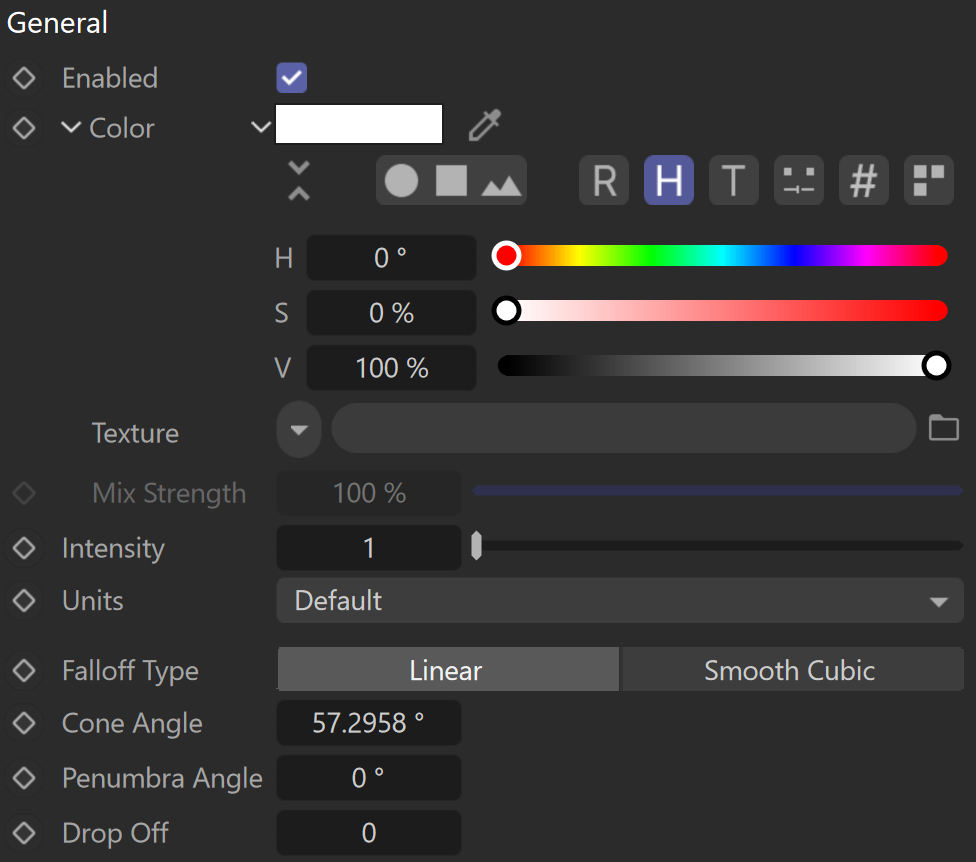
Task: Show the color mixer sliders icon
Action: coord(799,180)
